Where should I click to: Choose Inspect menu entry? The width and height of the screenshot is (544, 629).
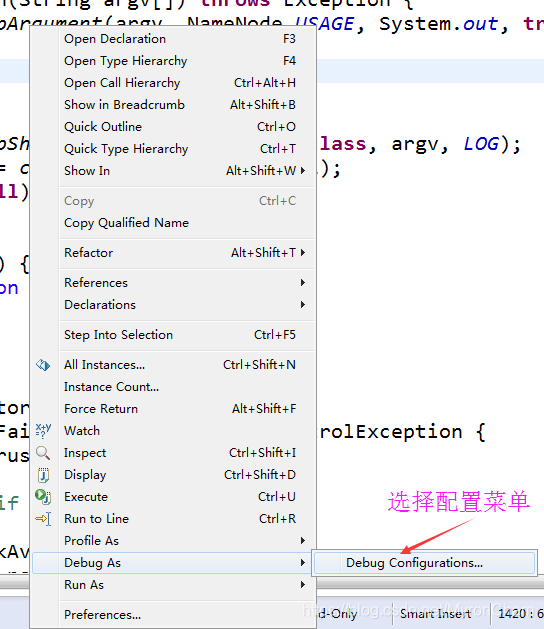click(173, 453)
